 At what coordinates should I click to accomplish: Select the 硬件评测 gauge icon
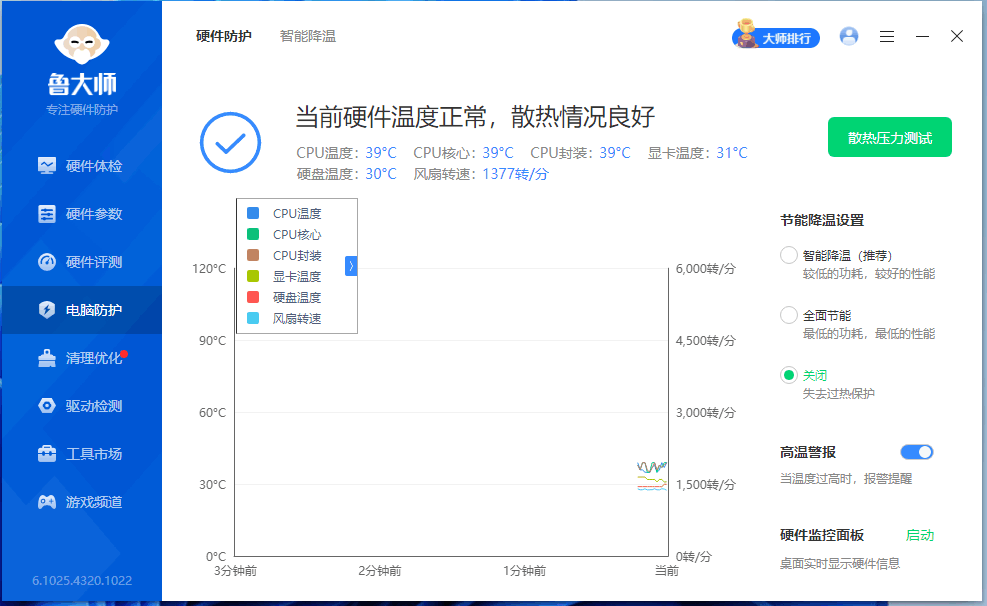(x=47, y=262)
